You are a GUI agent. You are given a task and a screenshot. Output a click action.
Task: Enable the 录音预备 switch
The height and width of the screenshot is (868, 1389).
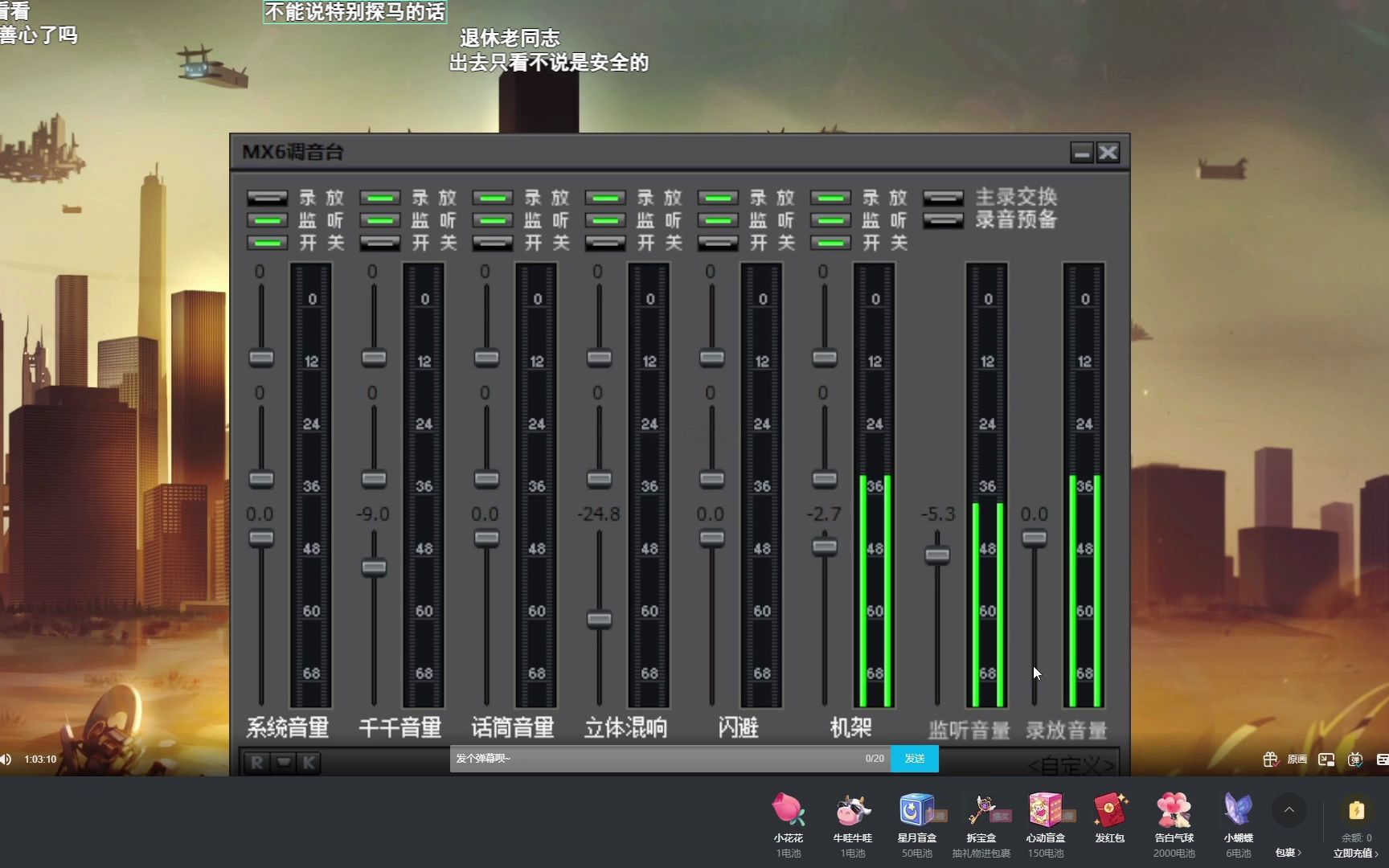(x=943, y=219)
